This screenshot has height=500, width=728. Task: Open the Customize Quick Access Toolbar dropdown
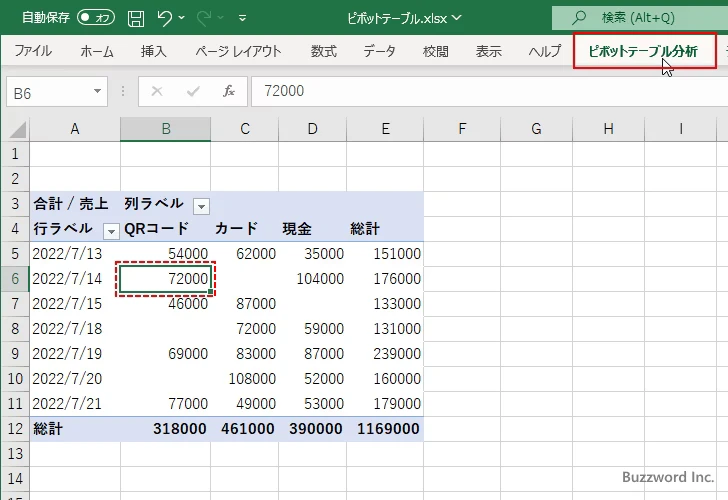point(242,18)
